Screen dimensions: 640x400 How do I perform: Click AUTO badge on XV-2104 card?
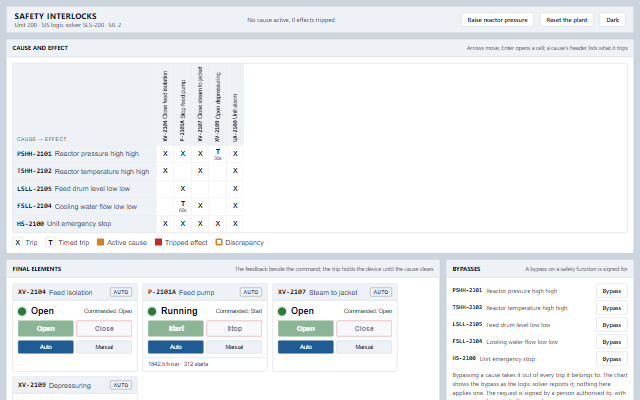pyautogui.click(x=121, y=292)
